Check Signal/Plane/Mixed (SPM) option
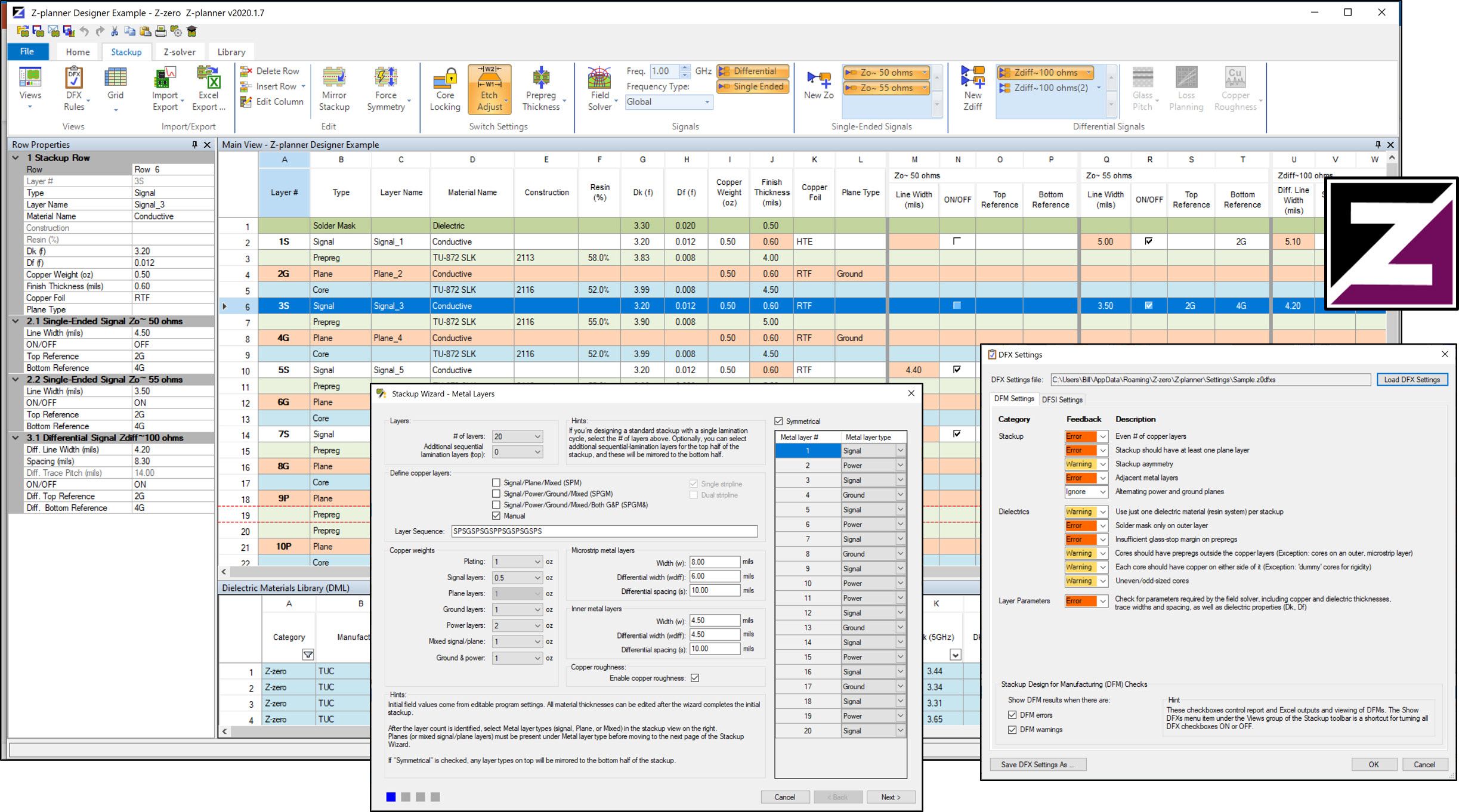The image size is (1459, 812). 496,482
